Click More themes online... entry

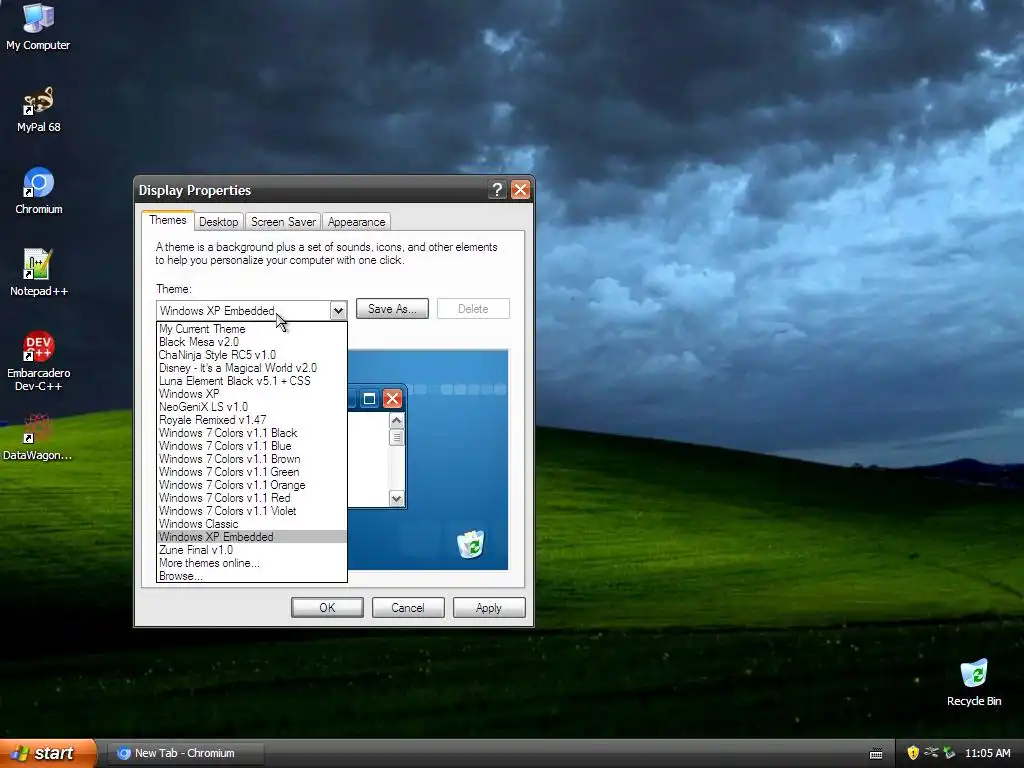click(x=251, y=563)
